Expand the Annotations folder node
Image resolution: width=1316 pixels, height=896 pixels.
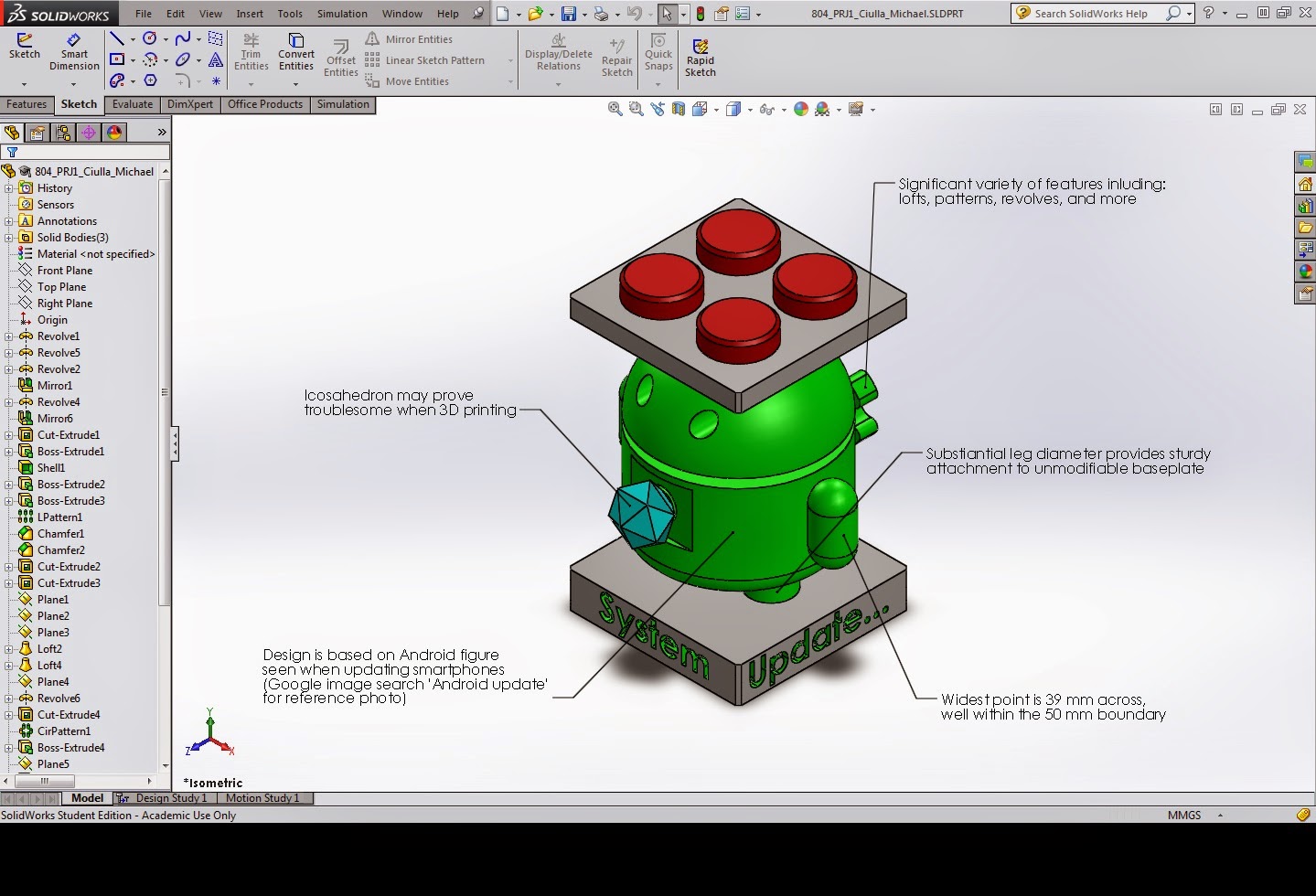point(8,221)
